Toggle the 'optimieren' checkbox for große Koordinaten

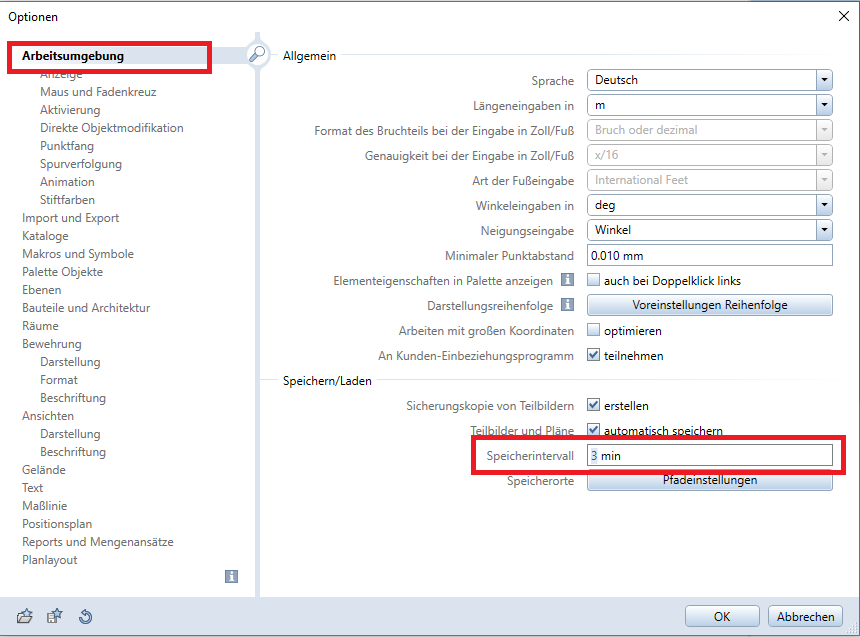point(593,331)
